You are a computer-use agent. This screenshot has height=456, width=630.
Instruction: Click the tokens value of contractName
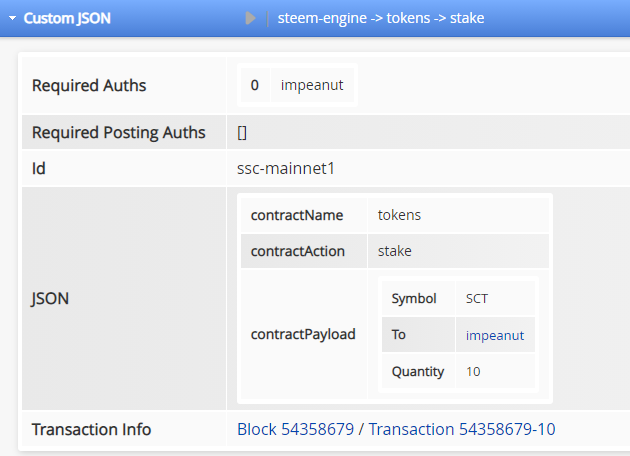pyautogui.click(x=399, y=215)
